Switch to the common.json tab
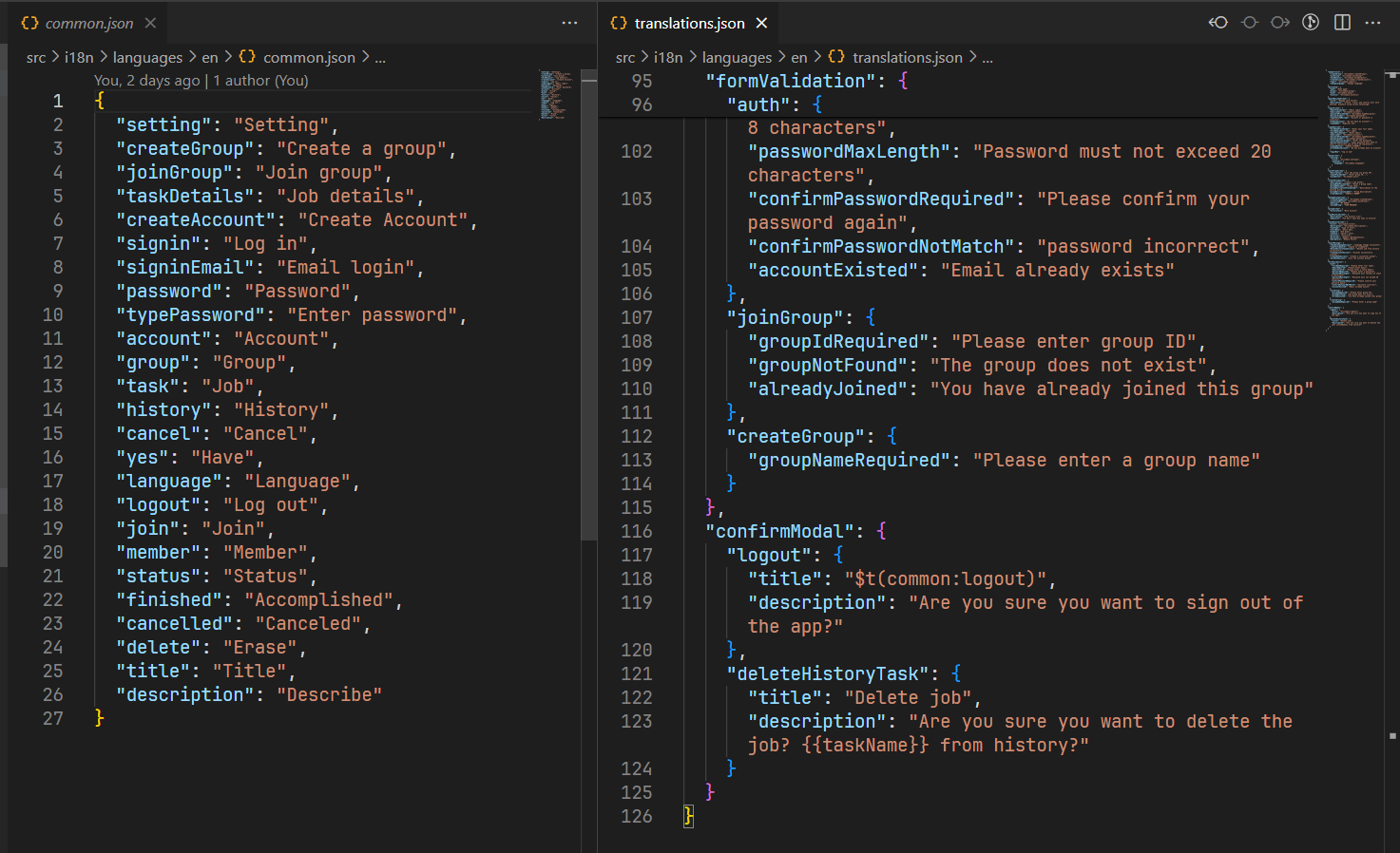The image size is (1400, 853). coord(89,23)
